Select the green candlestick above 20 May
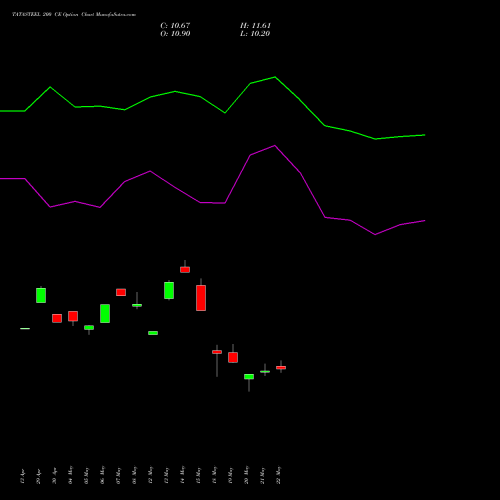Screen dimensions: 500x500 coord(249,377)
